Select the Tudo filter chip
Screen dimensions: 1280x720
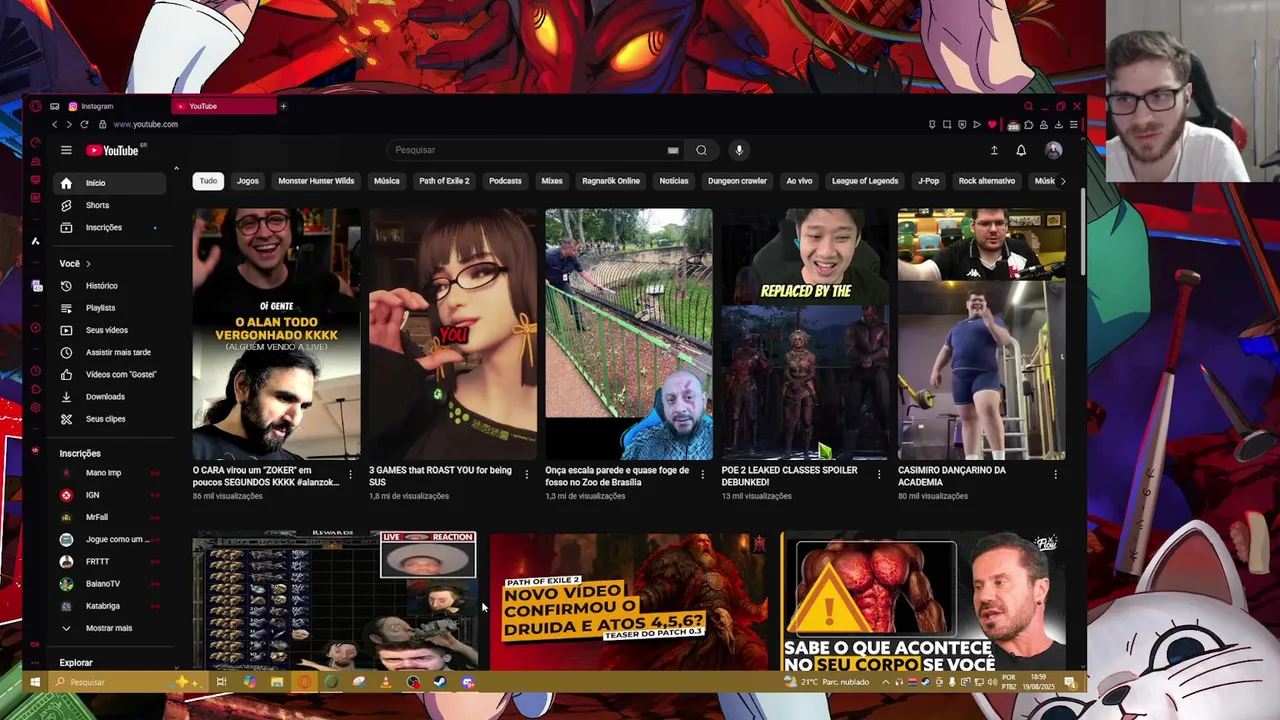[x=208, y=181]
